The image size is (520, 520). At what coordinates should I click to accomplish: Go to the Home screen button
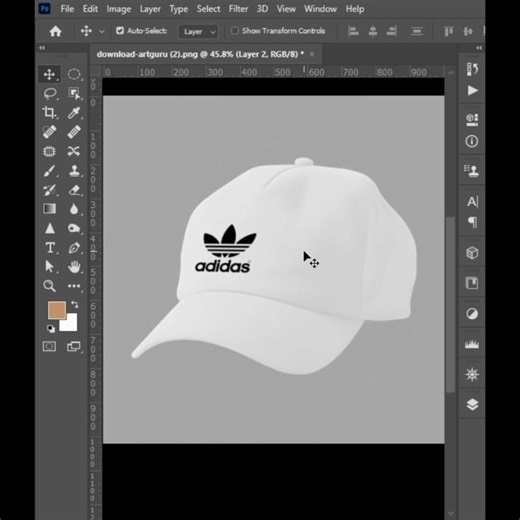[55, 31]
